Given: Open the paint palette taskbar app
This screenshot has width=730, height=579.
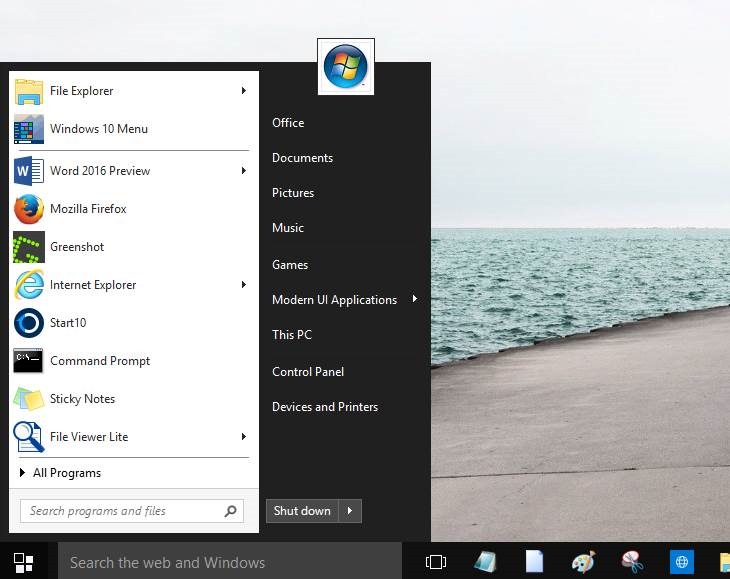Looking at the screenshot, I should click(583, 562).
